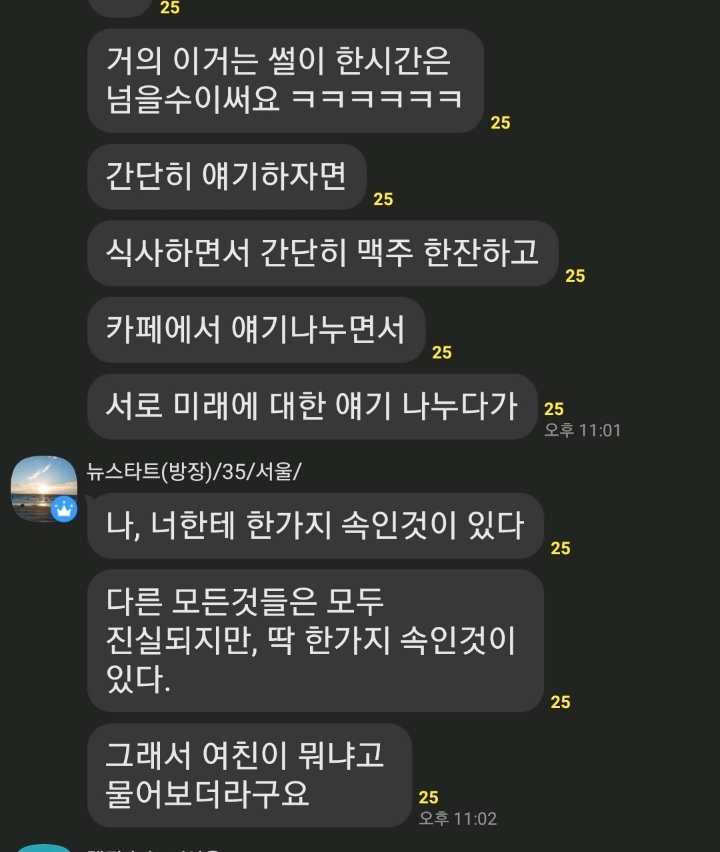Tap the blue crown host badge
Image resolution: width=720 pixels, height=852 pixels.
tap(64, 509)
